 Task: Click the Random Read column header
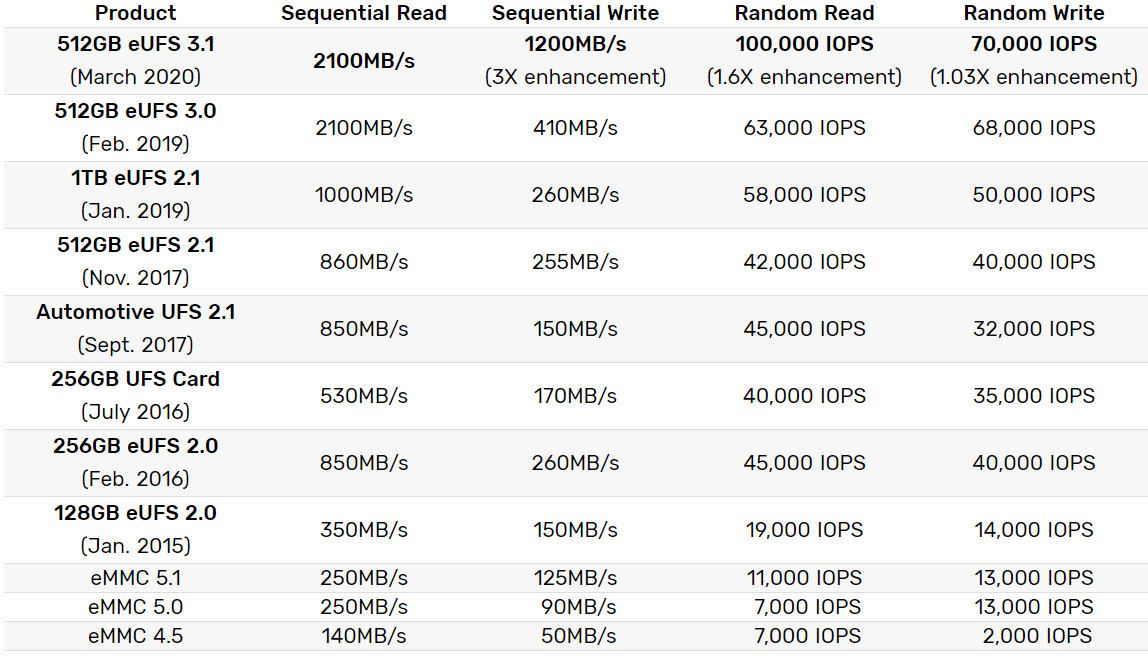(x=804, y=13)
